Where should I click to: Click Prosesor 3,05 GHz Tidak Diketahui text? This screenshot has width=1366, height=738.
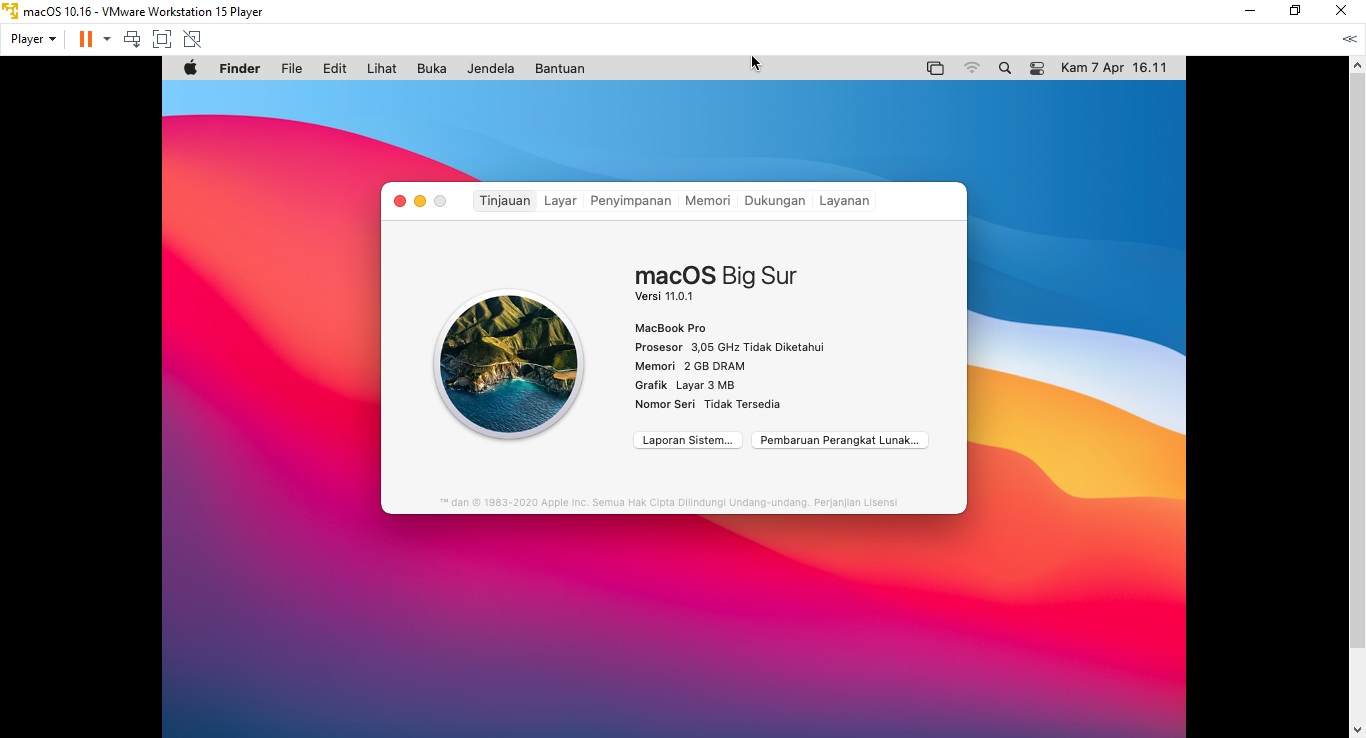(x=729, y=347)
